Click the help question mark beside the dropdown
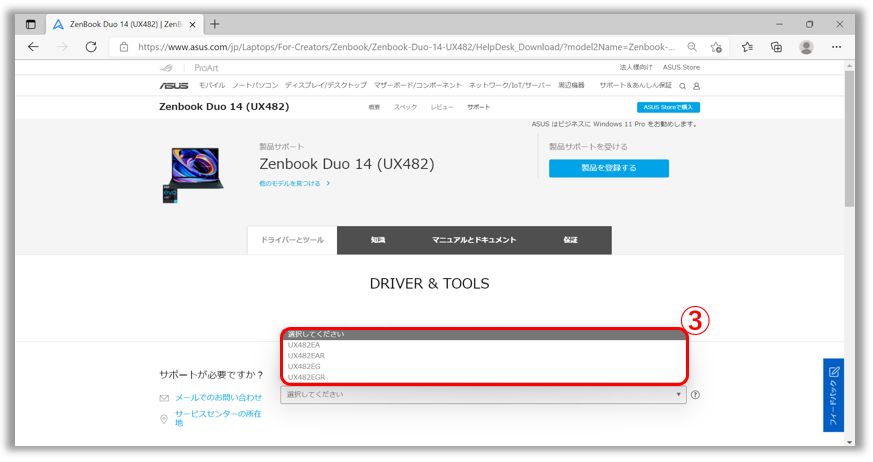The image size is (873, 462). pyautogui.click(x=695, y=395)
